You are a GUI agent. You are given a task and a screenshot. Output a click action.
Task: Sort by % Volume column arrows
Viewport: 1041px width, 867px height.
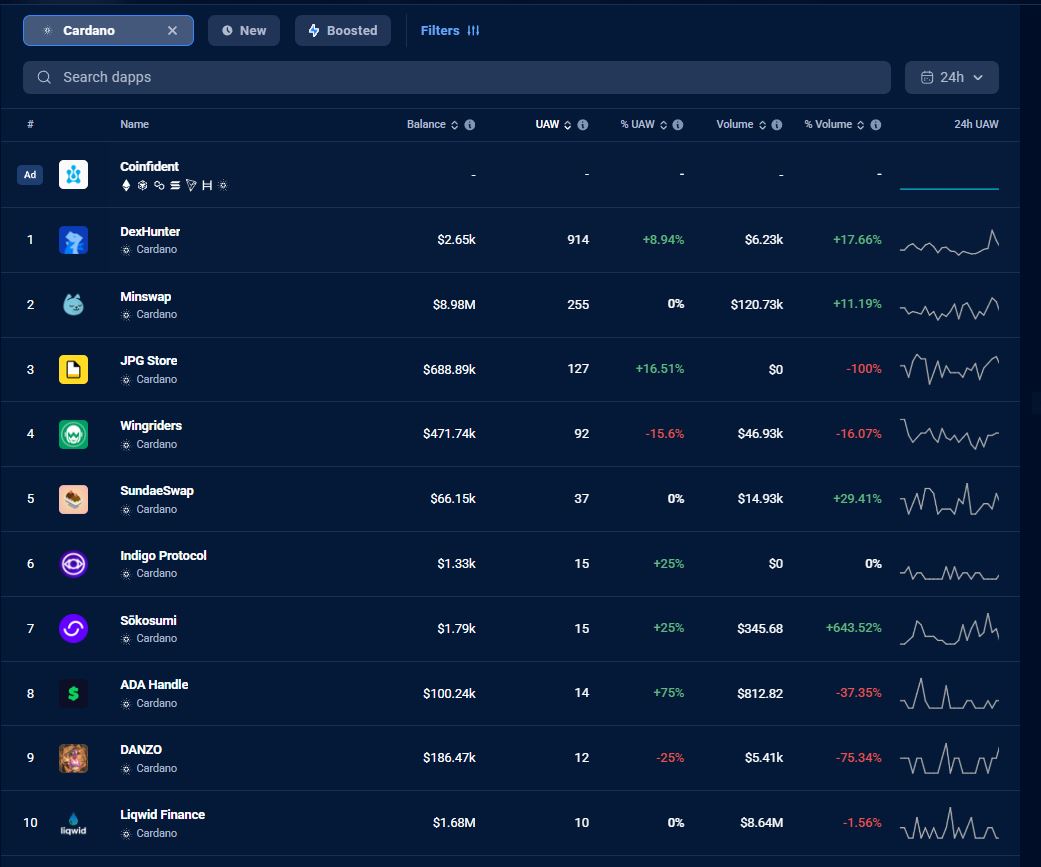point(860,125)
